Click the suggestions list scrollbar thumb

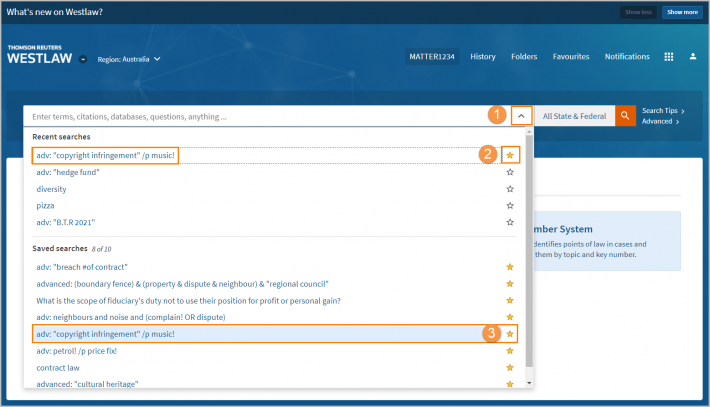pos(529,251)
